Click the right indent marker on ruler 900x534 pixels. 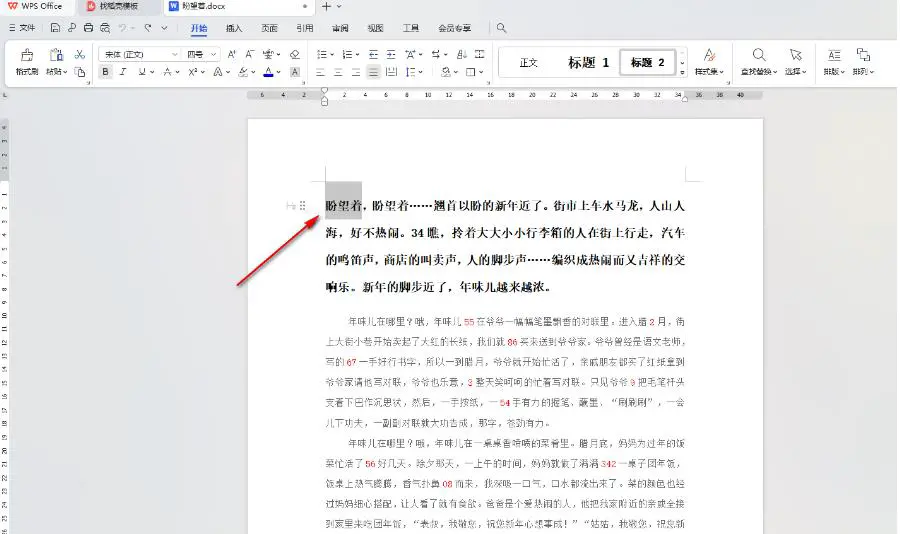pos(685,99)
